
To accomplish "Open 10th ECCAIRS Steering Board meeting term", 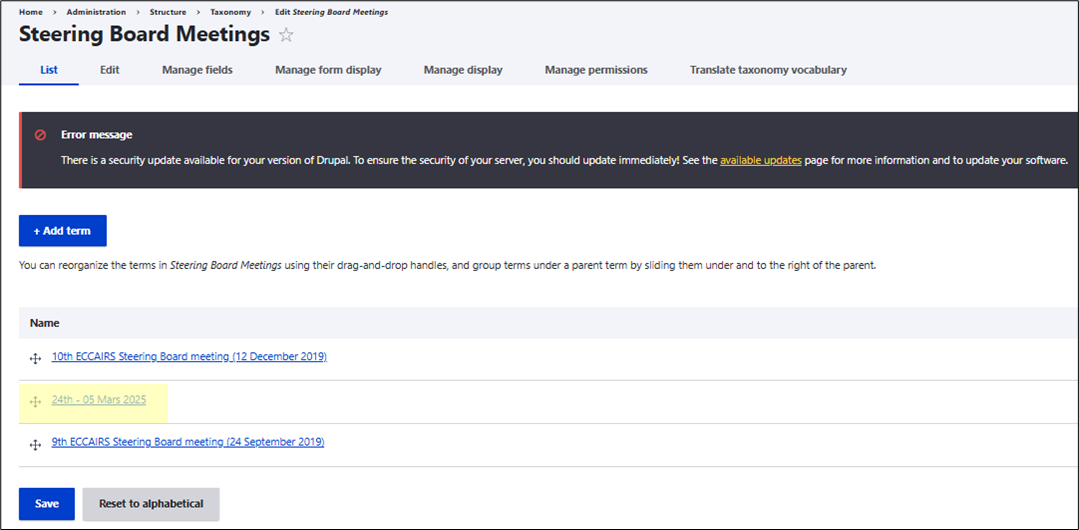I will (189, 357).
